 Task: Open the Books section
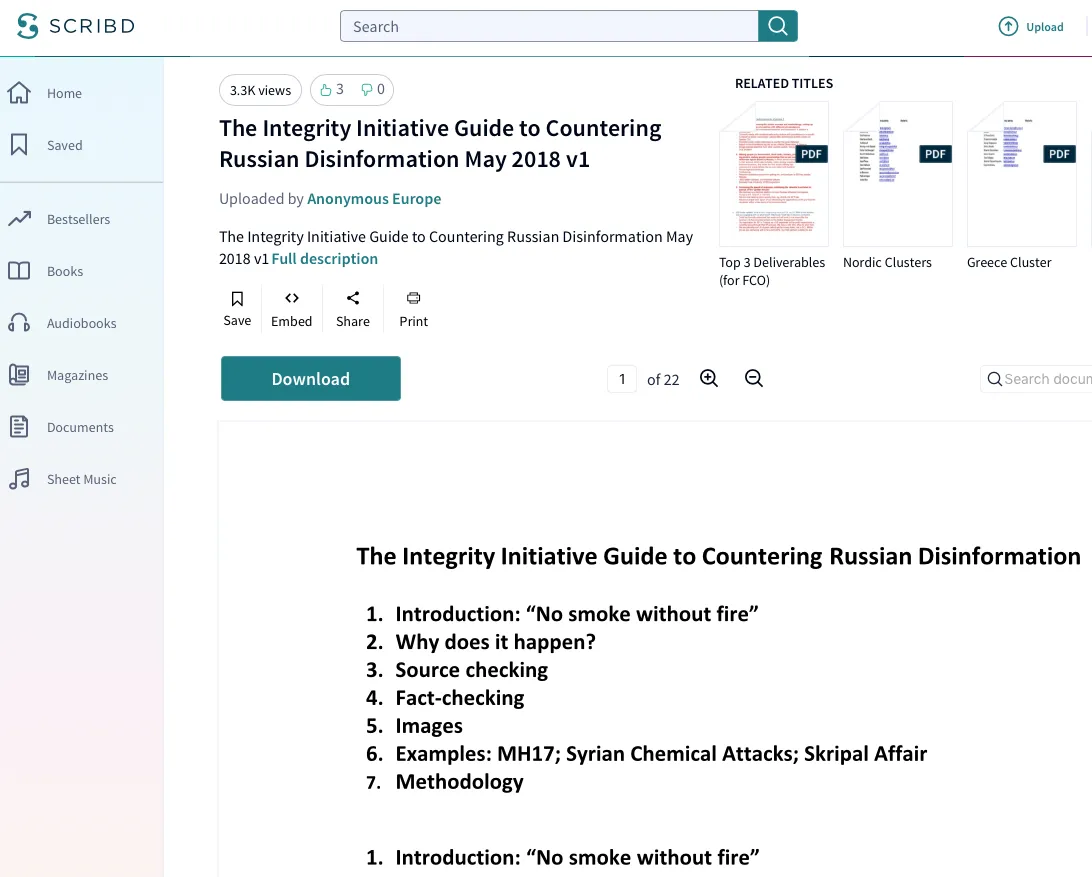click(65, 272)
